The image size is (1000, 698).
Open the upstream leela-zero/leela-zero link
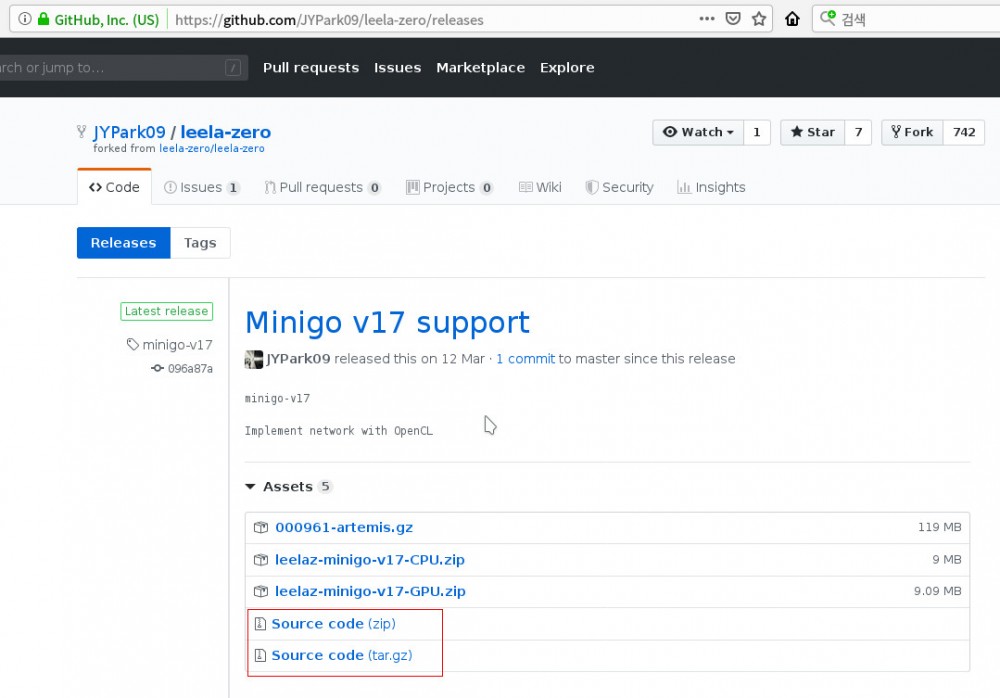212,149
